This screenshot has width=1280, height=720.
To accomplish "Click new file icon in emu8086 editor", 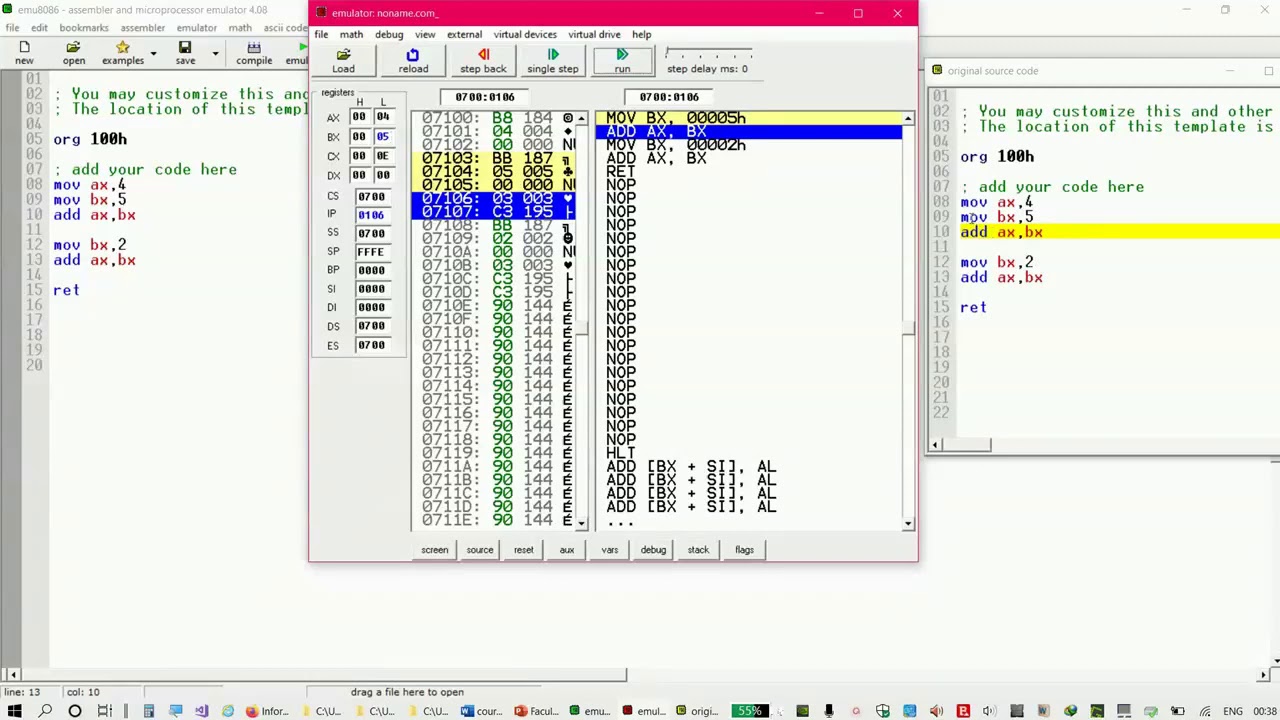I will 24,53.
